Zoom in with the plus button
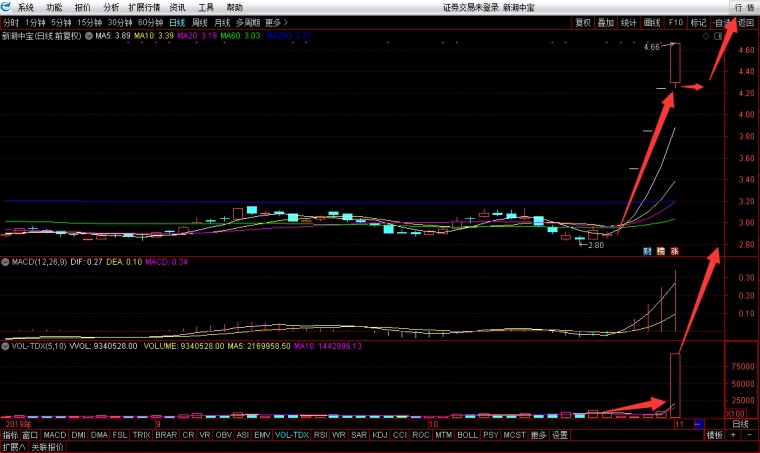This screenshot has width=760, height=453. (x=732, y=435)
